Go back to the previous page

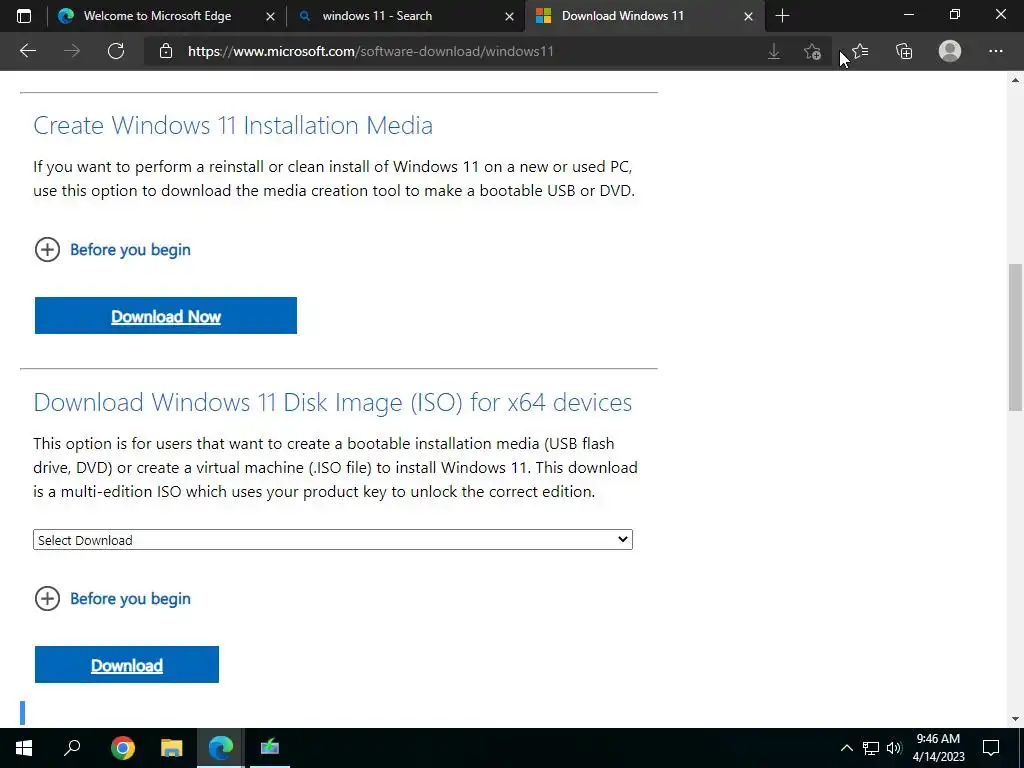(28, 51)
